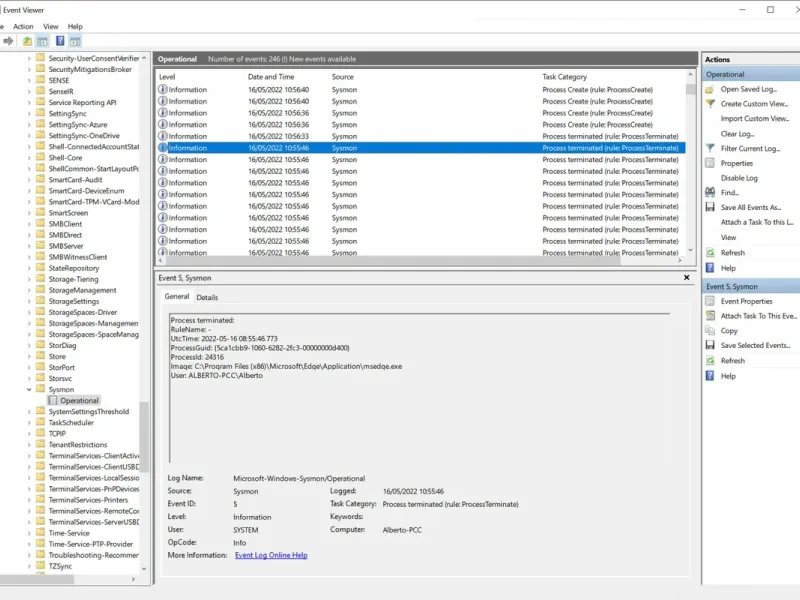The width and height of the screenshot is (800, 600).
Task: Select the TenantRestrictions tree item
Action: (78, 445)
